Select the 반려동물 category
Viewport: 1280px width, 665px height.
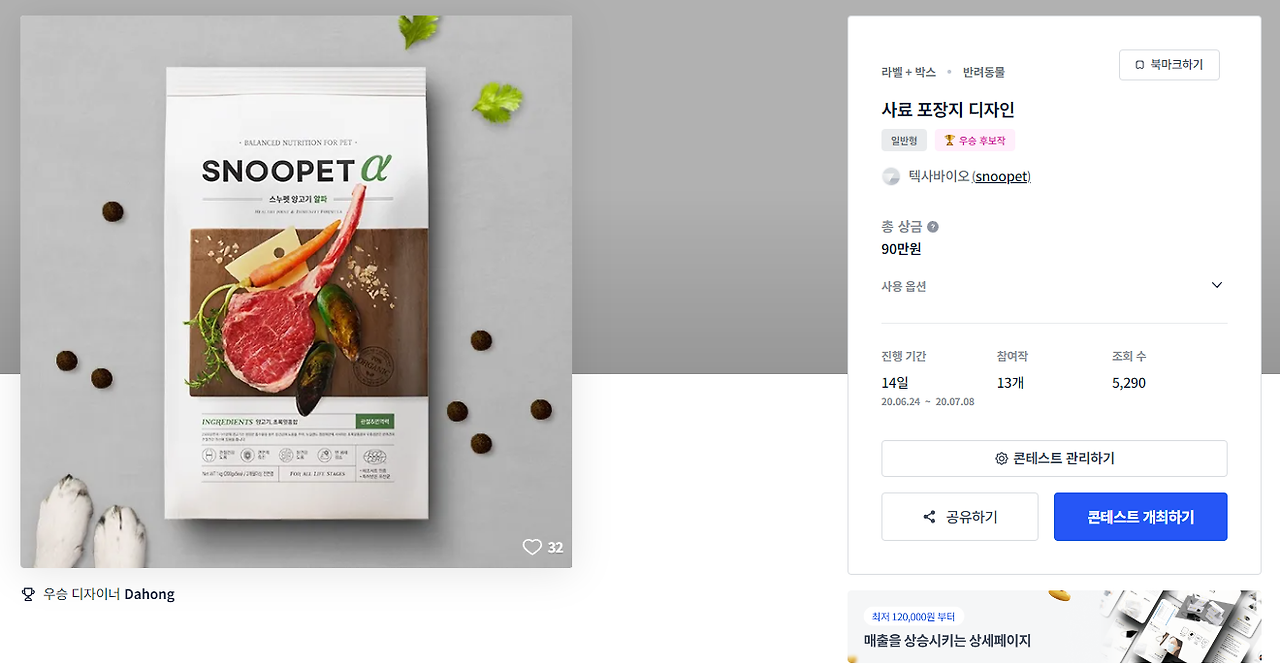pyautogui.click(x=984, y=72)
